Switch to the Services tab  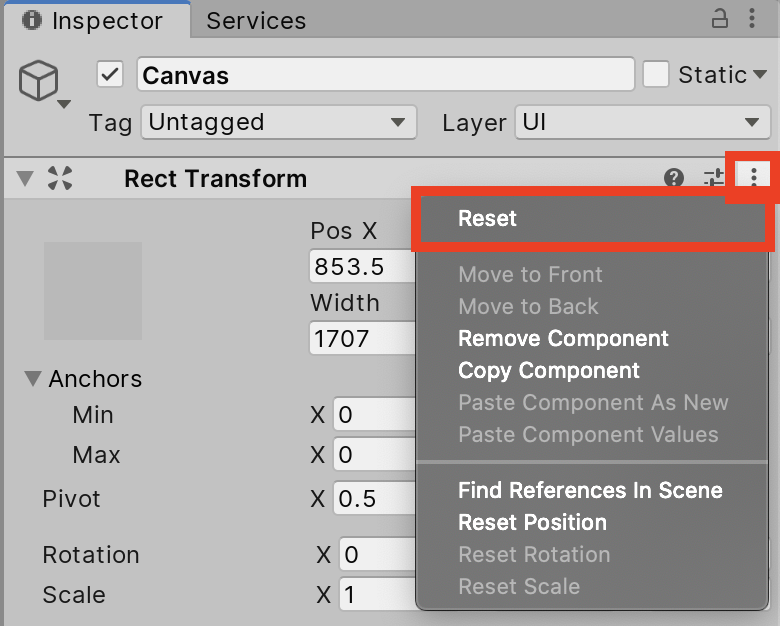[256, 20]
